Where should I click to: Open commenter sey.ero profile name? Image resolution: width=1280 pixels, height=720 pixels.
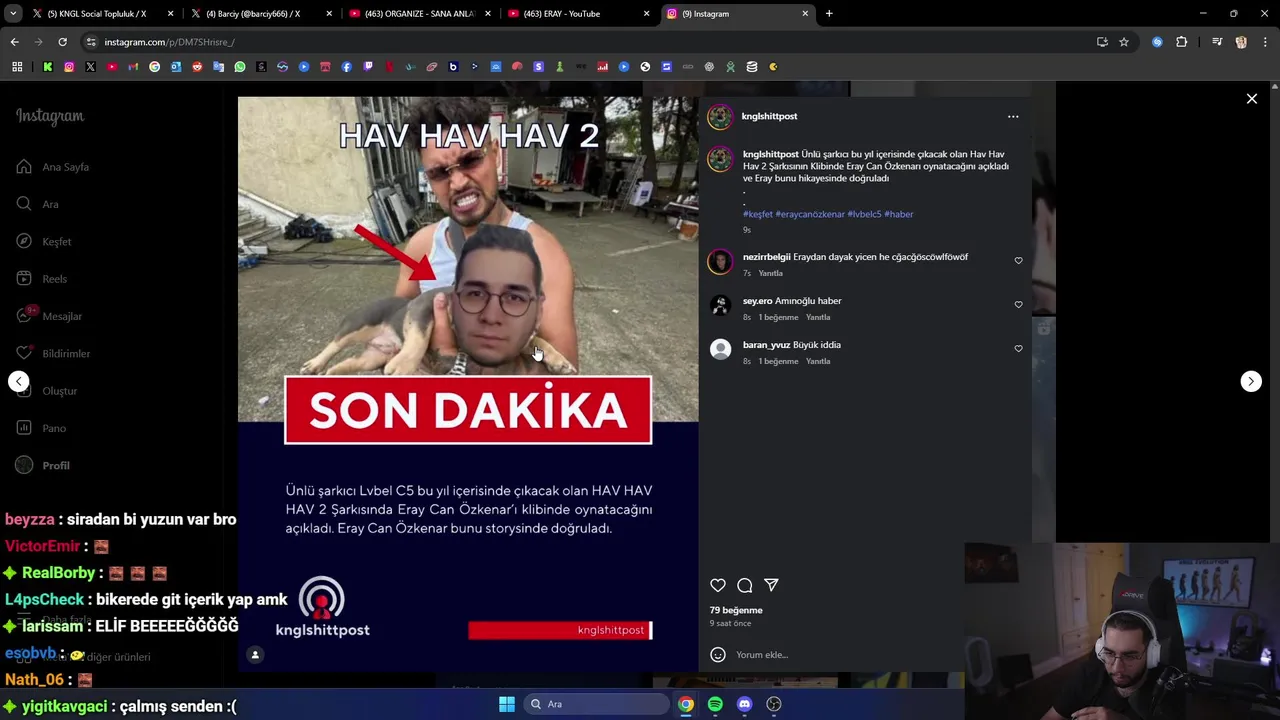point(757,301)
